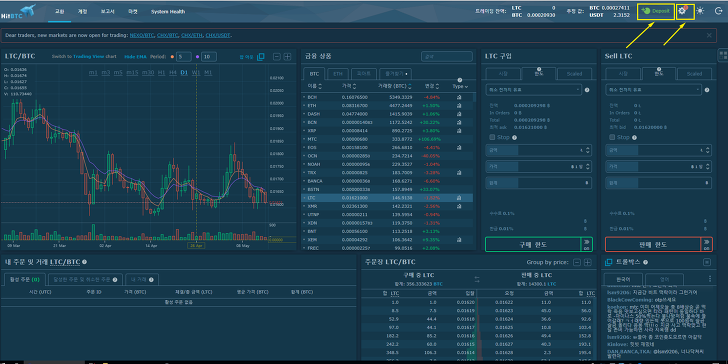Follow the NEXO/BTC link in announcement
Viewport: 728px width, 364px height.
[x=142, y=35]
